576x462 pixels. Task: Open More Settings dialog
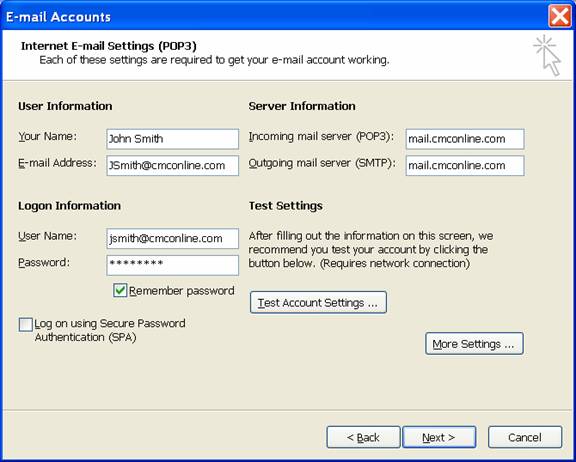(474, 343)
